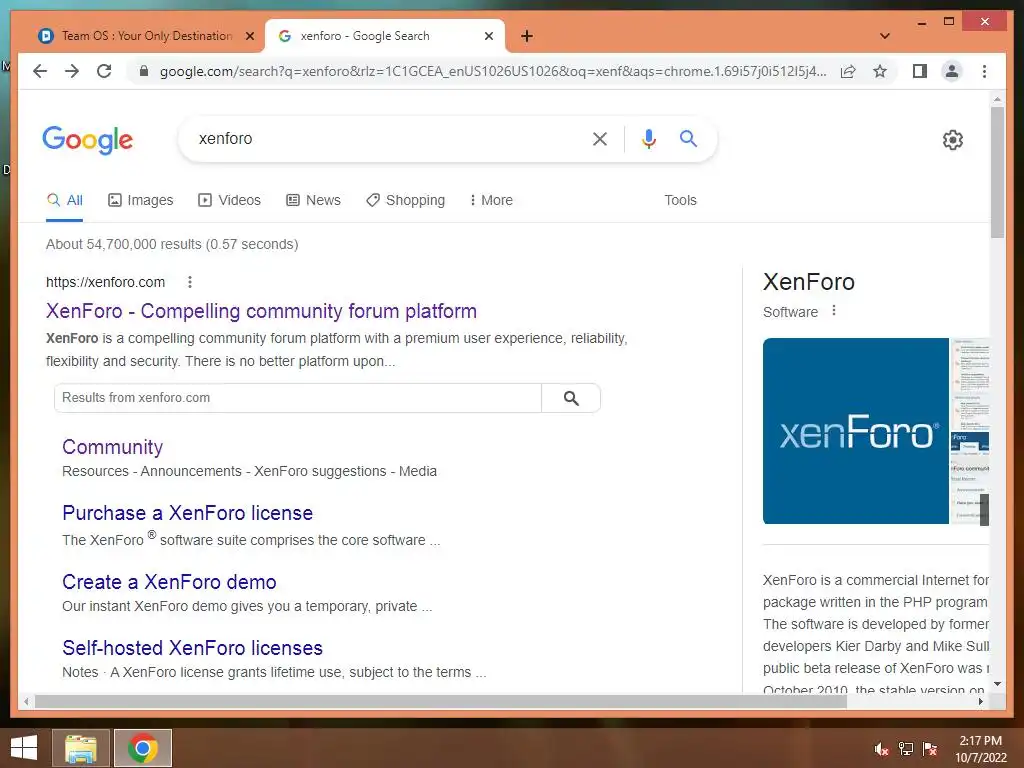This screenshot has width=1024, height=768.
Task: Share this page with the share icon
Action: (848, 71)
